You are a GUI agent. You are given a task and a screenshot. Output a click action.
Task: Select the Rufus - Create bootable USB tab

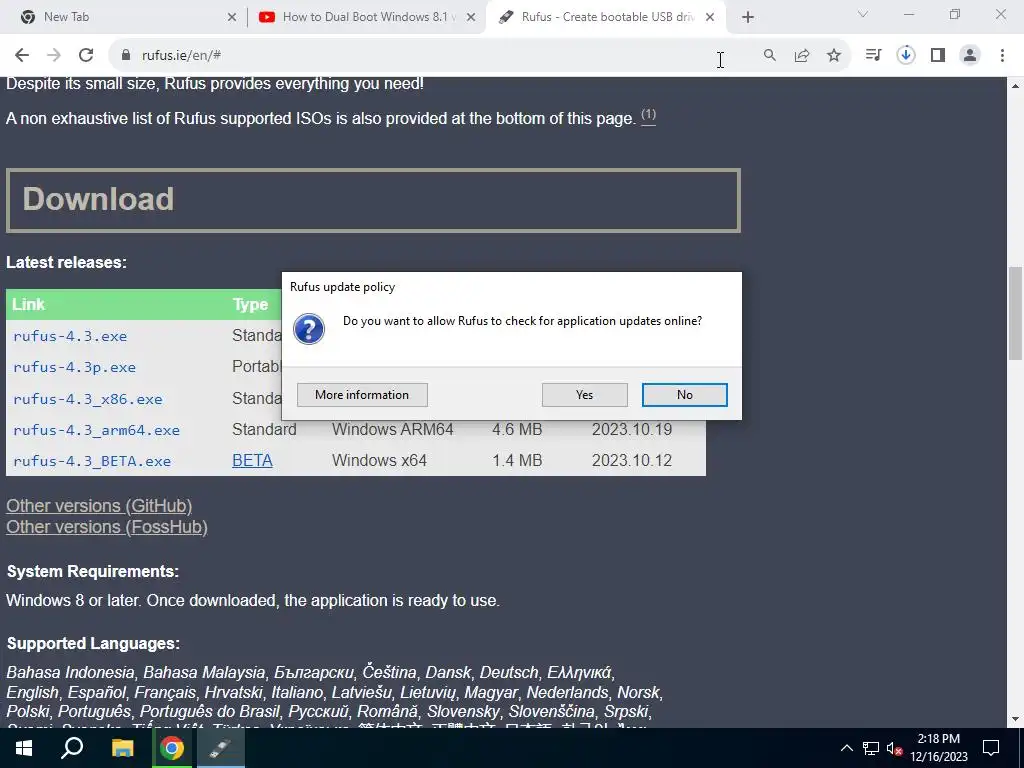605,18
